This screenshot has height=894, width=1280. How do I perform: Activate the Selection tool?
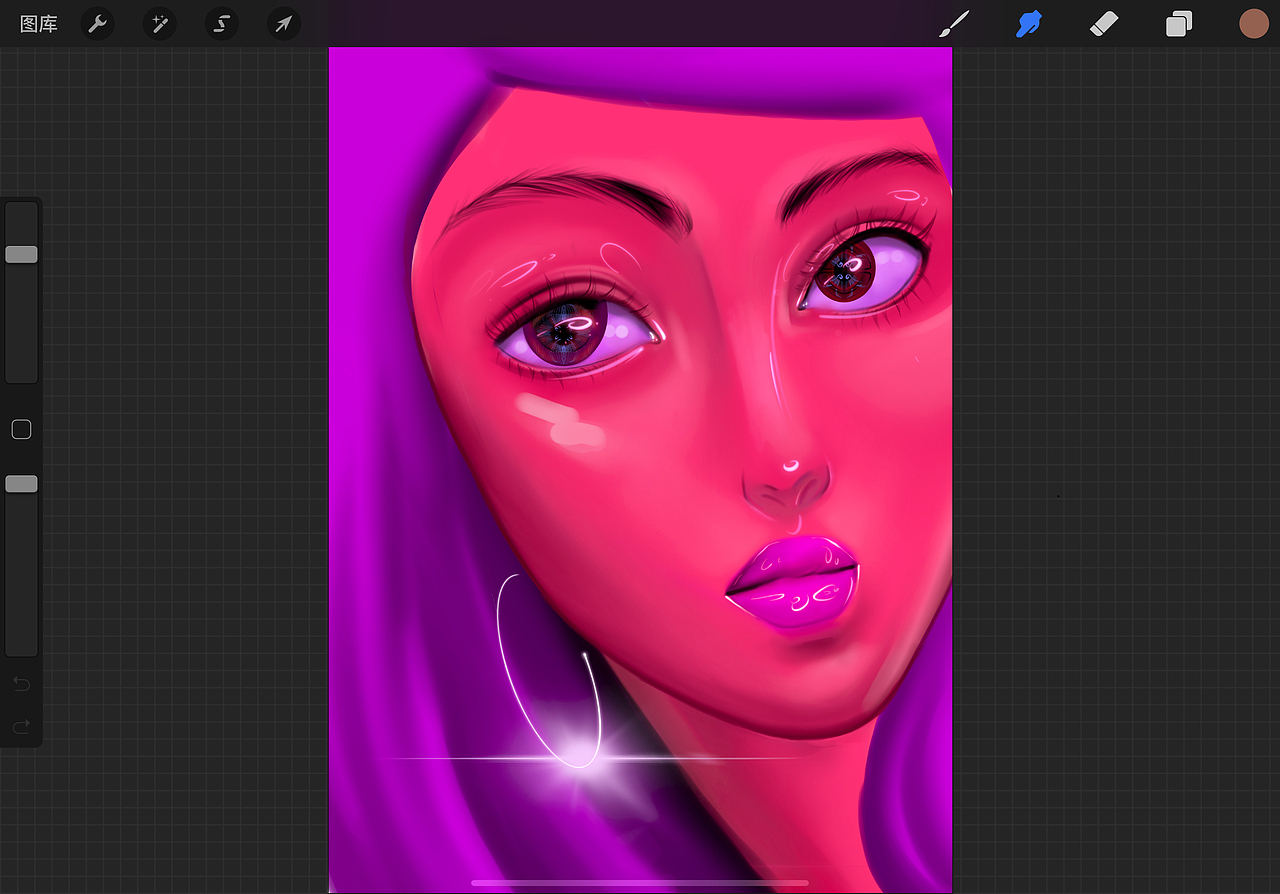tap(222, 24)
